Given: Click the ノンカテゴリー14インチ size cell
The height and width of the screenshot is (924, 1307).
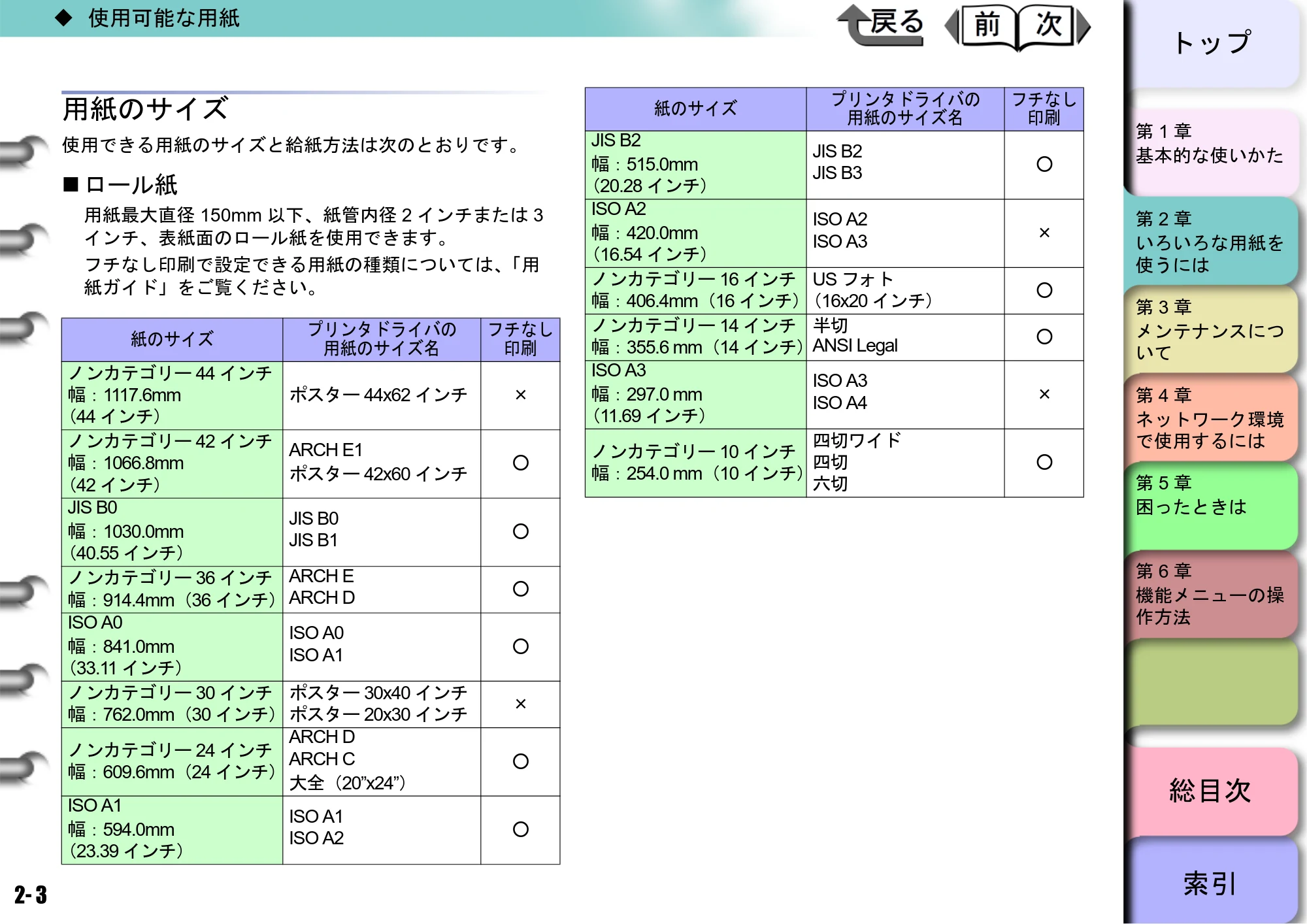Looking at the screenshot, I should tap(695, 337).
